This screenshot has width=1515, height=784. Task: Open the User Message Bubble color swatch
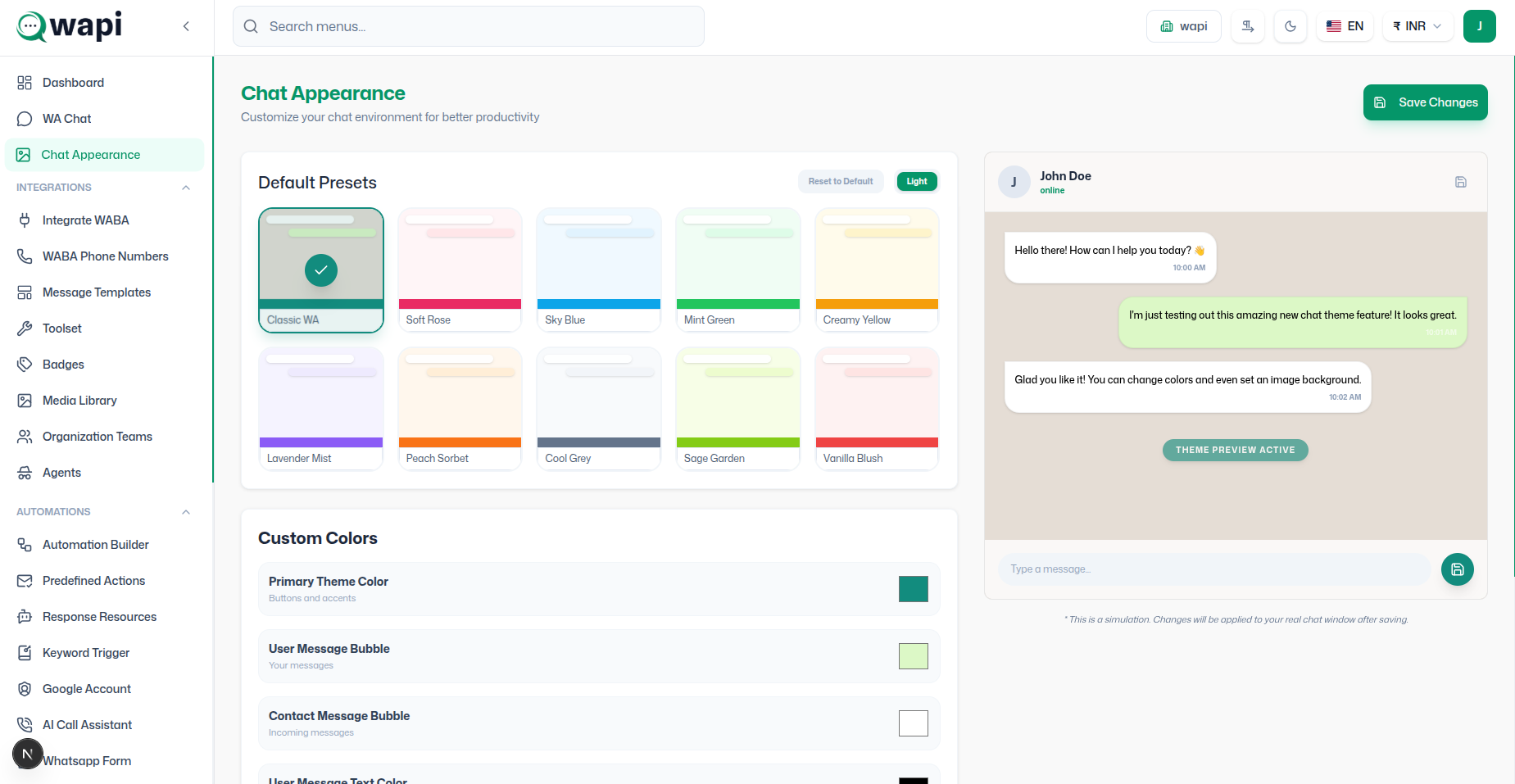coord(914,656)
